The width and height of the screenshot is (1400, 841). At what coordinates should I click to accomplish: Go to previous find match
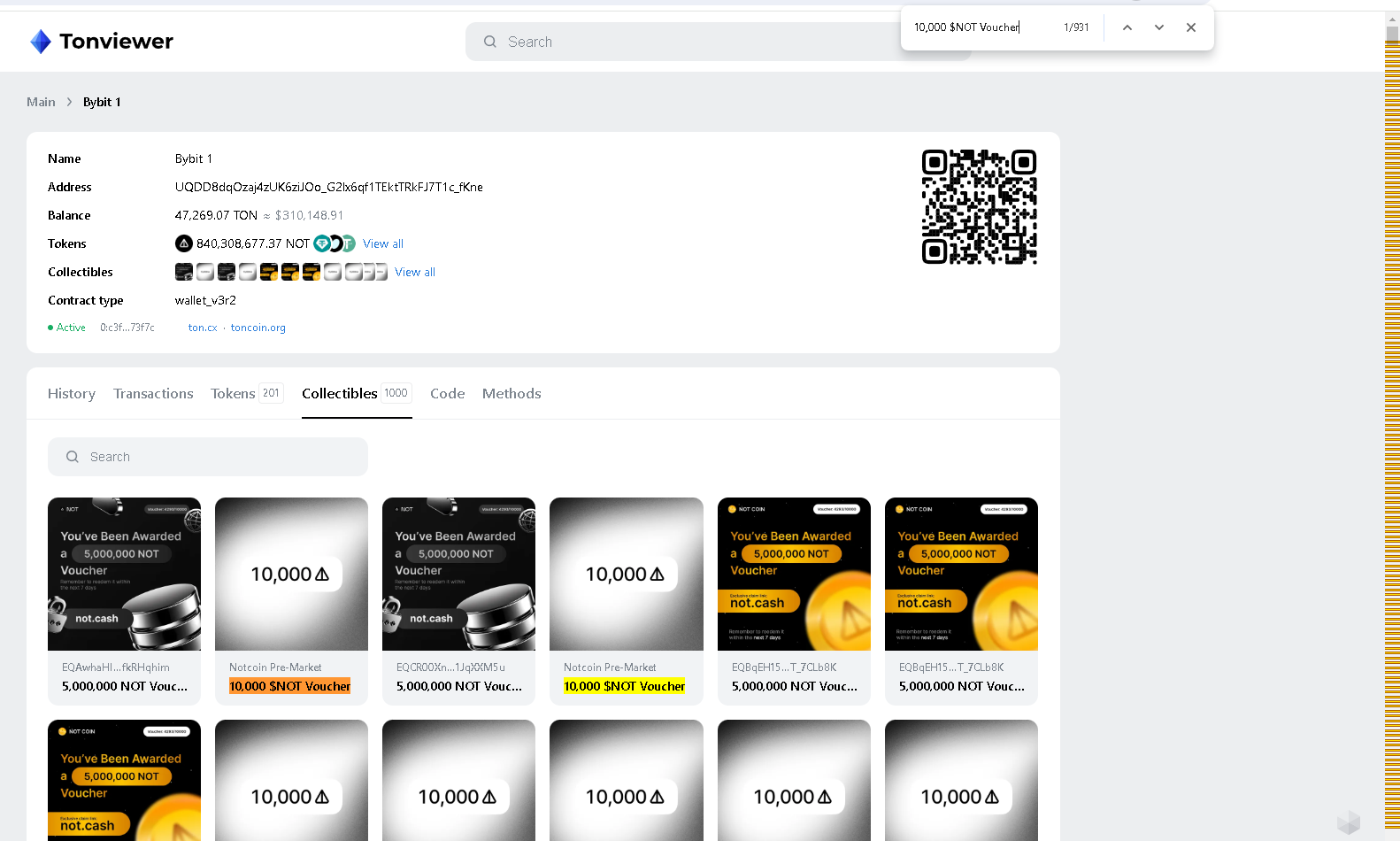click(x=1127, y=27)
